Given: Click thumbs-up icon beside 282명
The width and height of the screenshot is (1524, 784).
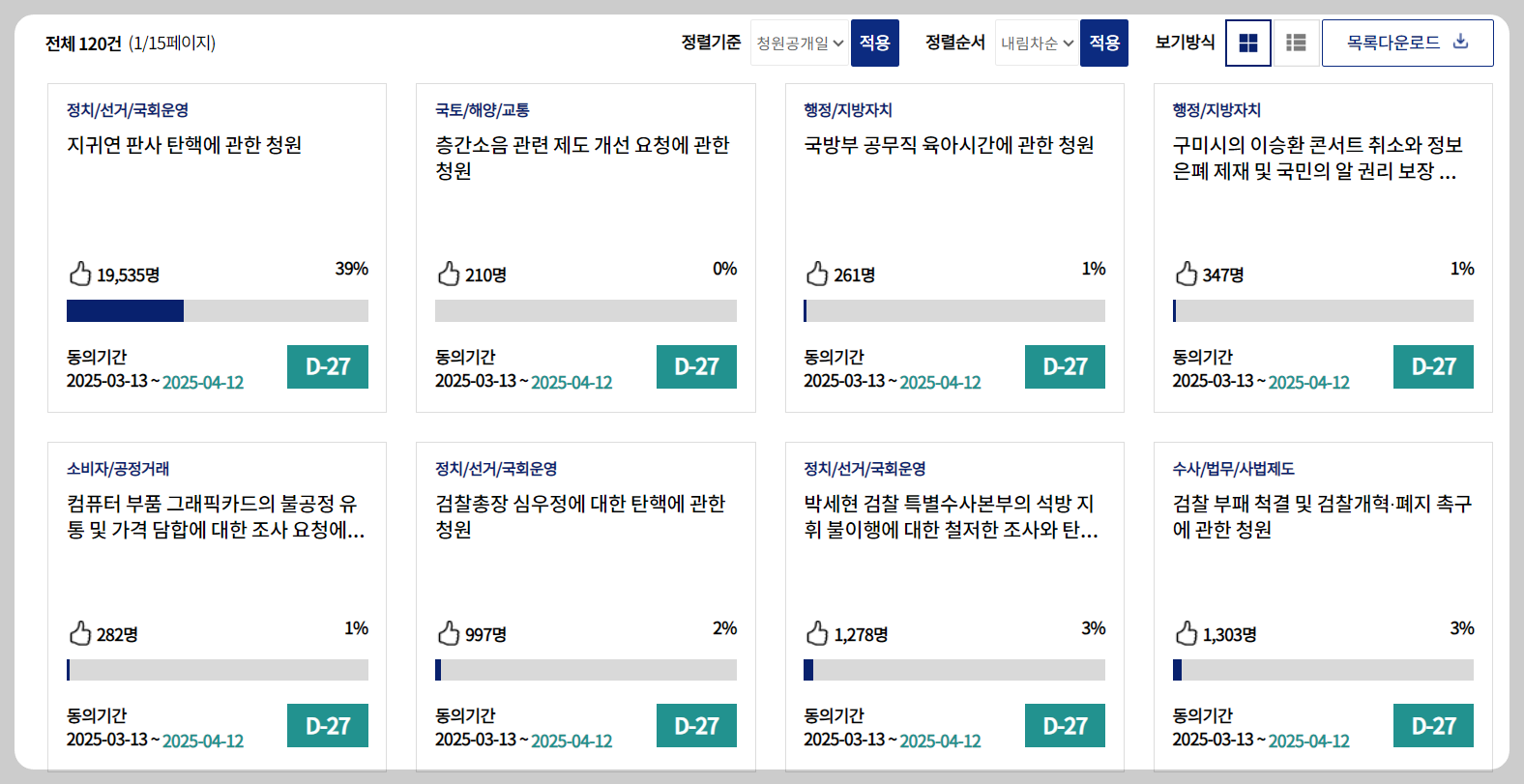Looking at the screenshot, I should 80,633.
